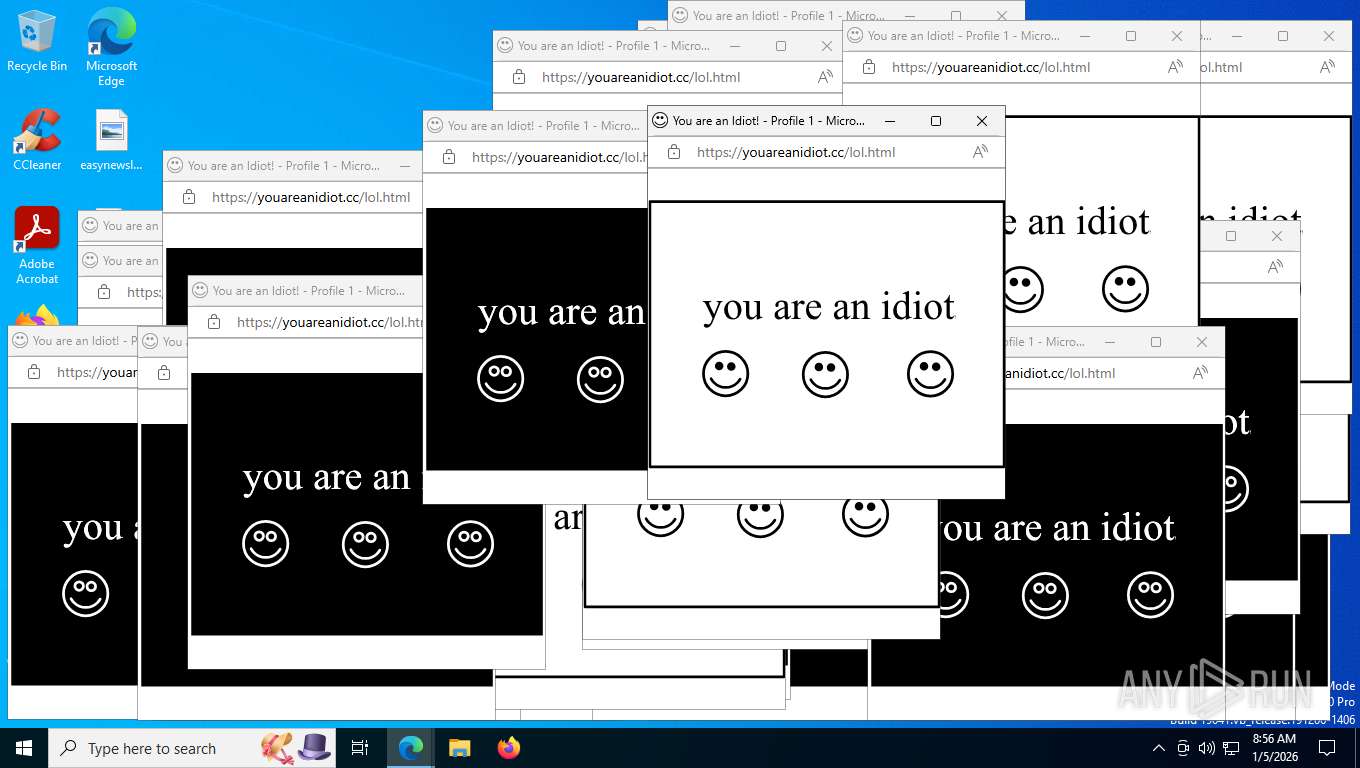Image resolution: width=1360 pixels, height=768 pixels.
Task: Click 'you' text in the black window with one smiley
Action: coord(92,529)
